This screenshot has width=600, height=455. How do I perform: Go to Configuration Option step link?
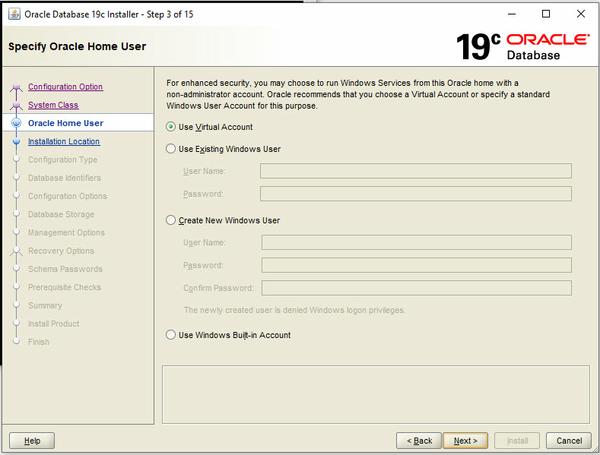click(x=65, y=87)
